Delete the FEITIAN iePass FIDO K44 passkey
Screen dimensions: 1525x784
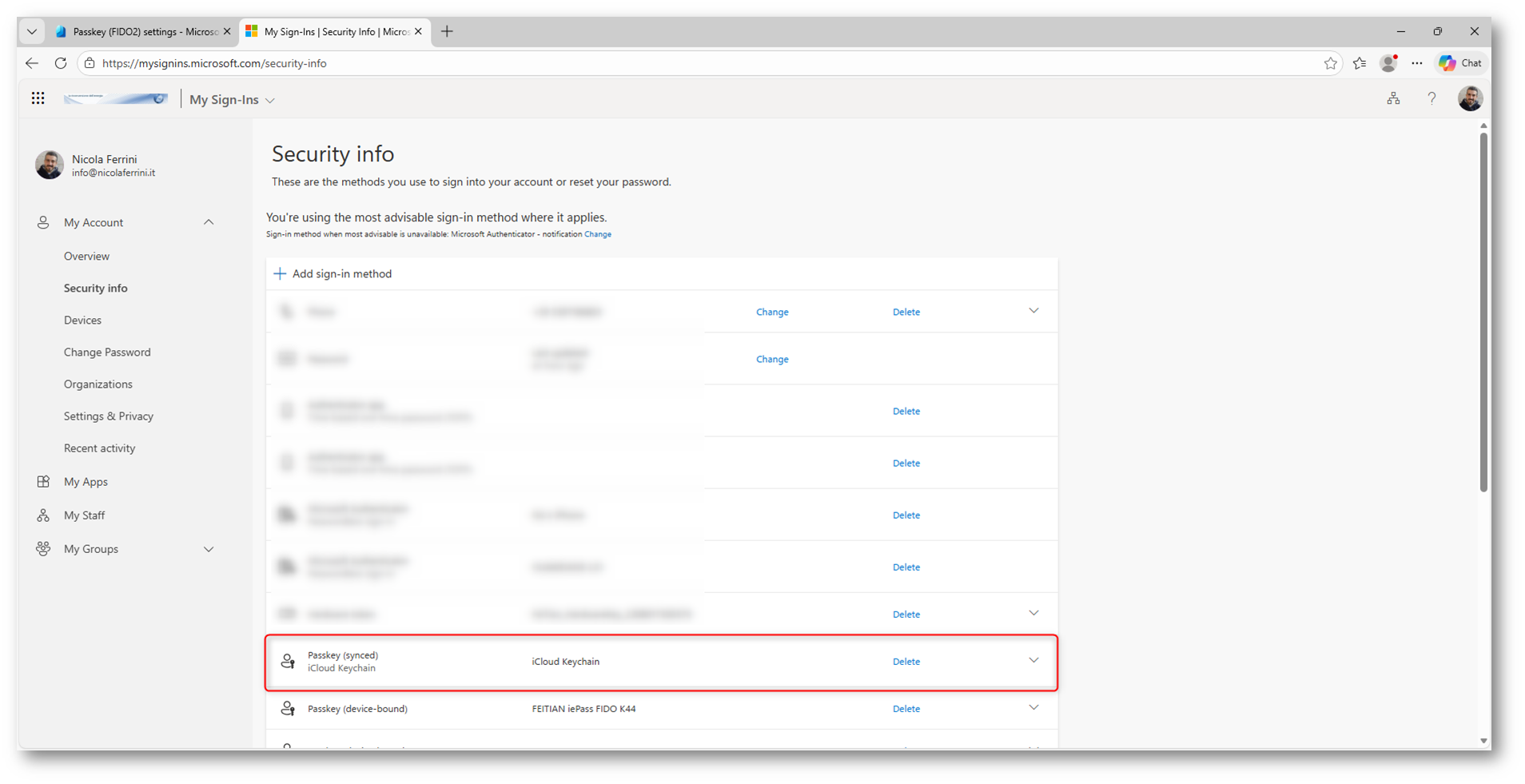tap(906, 709)
